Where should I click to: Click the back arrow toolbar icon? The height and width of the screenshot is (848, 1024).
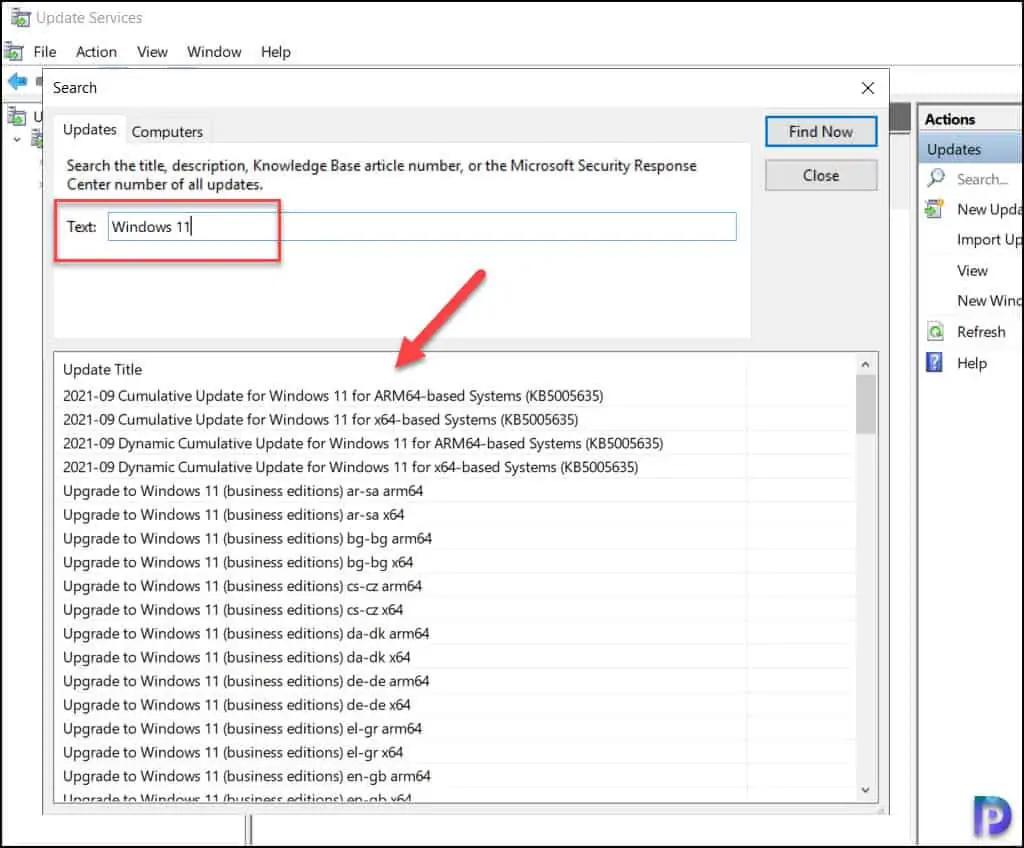[17, 82]
